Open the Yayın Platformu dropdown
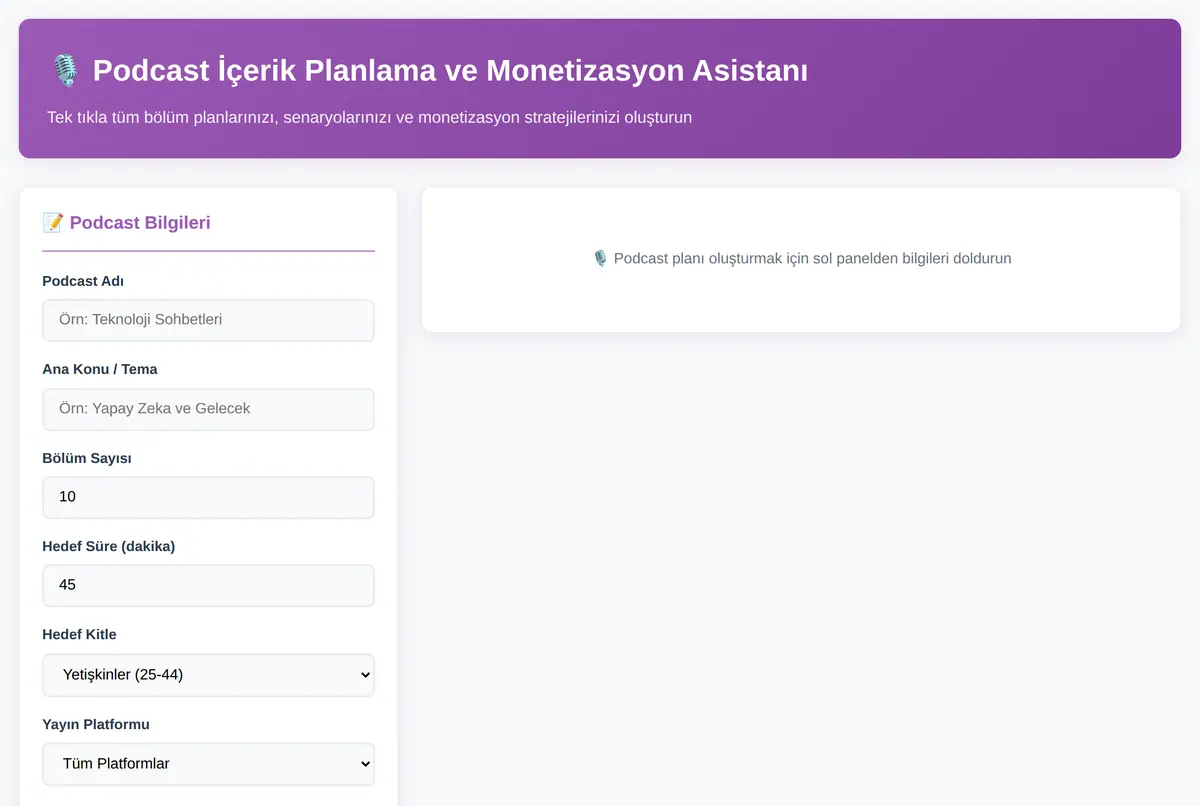Image resolution: width=1200 pixels, height=806 pixels. [x=208, y=764]
